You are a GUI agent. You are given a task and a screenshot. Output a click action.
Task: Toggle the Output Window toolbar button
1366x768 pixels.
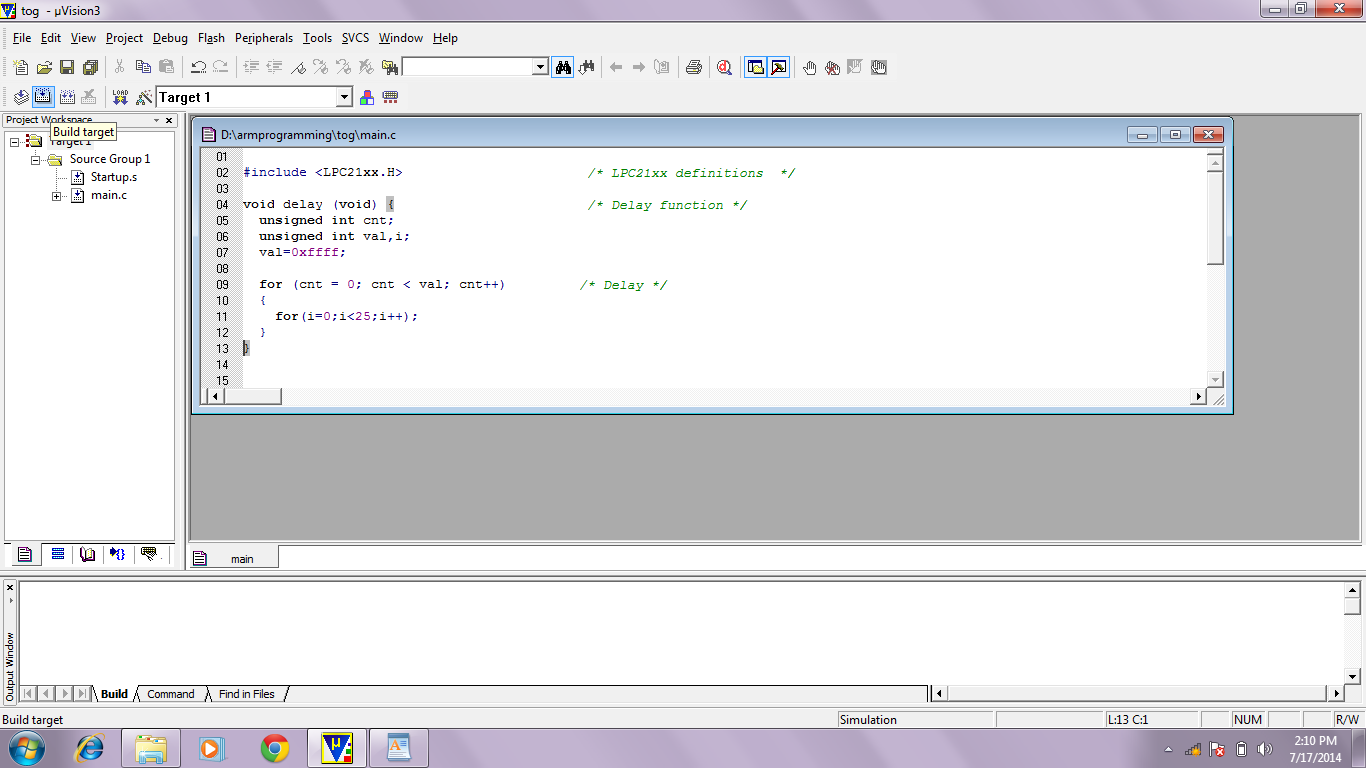pyautogui.click(x=778, y=67)
